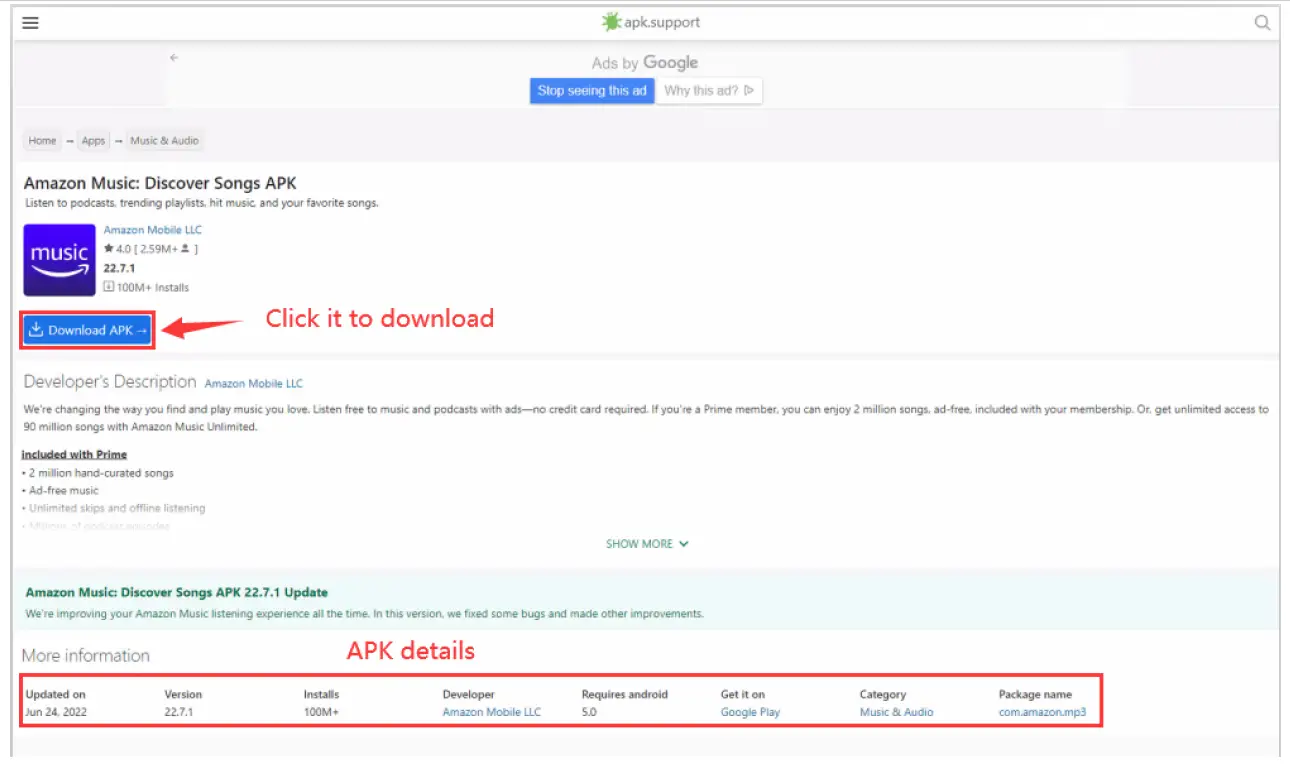1290x764 pixels.
Task: Click the Download APK button
Action: tap(88, 330)
